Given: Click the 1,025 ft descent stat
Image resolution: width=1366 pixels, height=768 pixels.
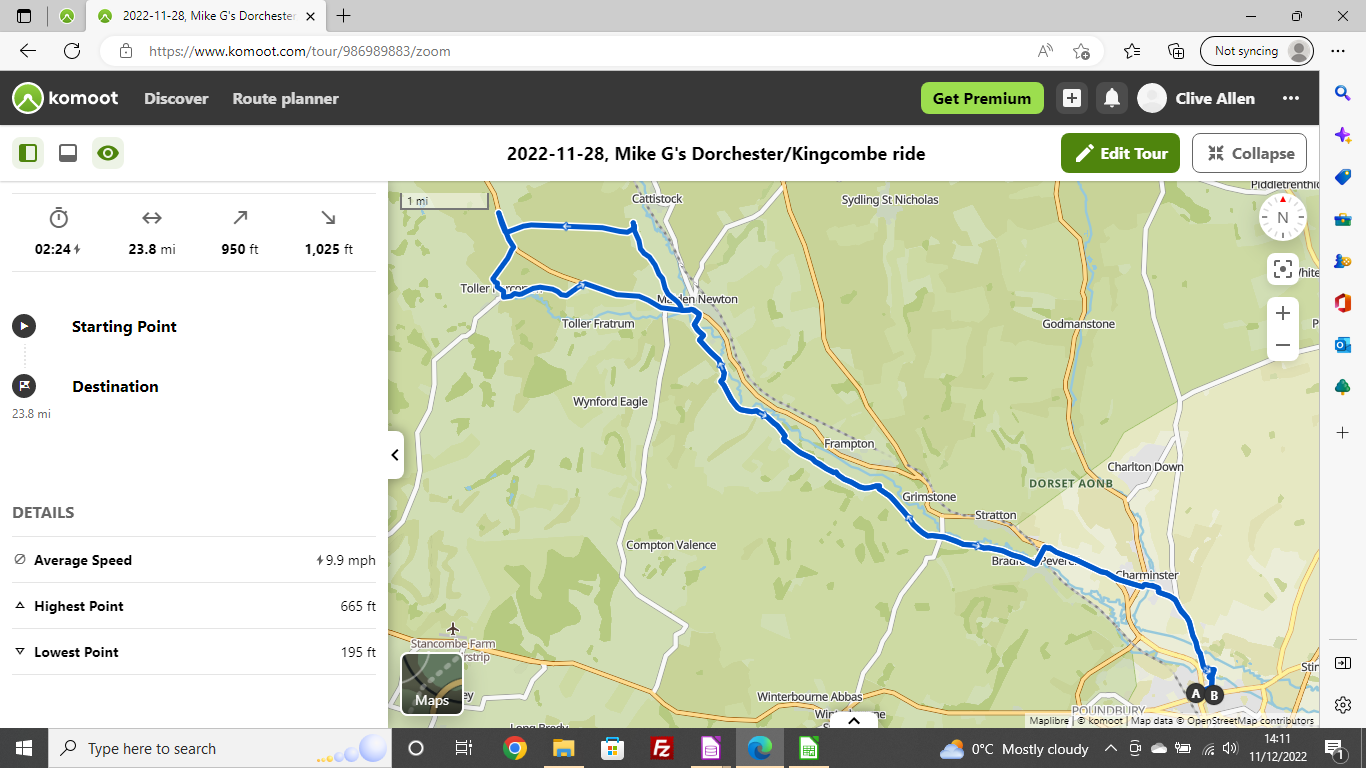Looking at the screenshot, I should [x=329, y=232].
